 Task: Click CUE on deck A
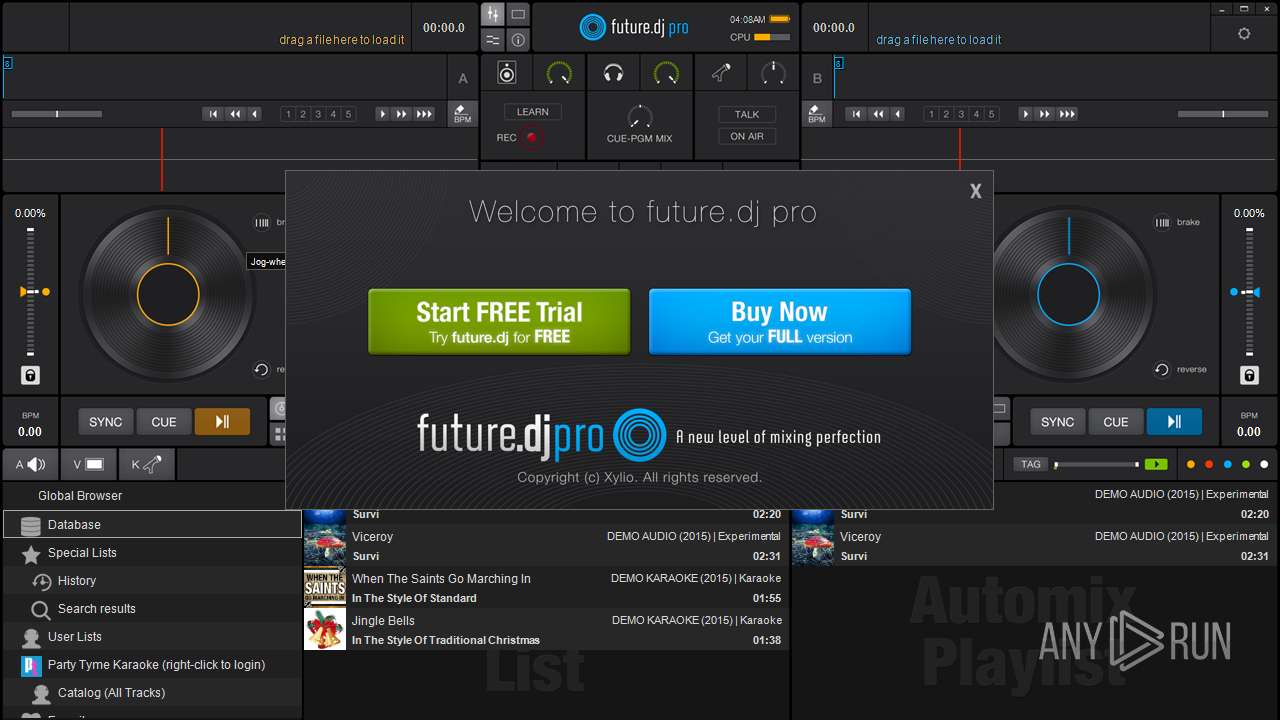163,422
